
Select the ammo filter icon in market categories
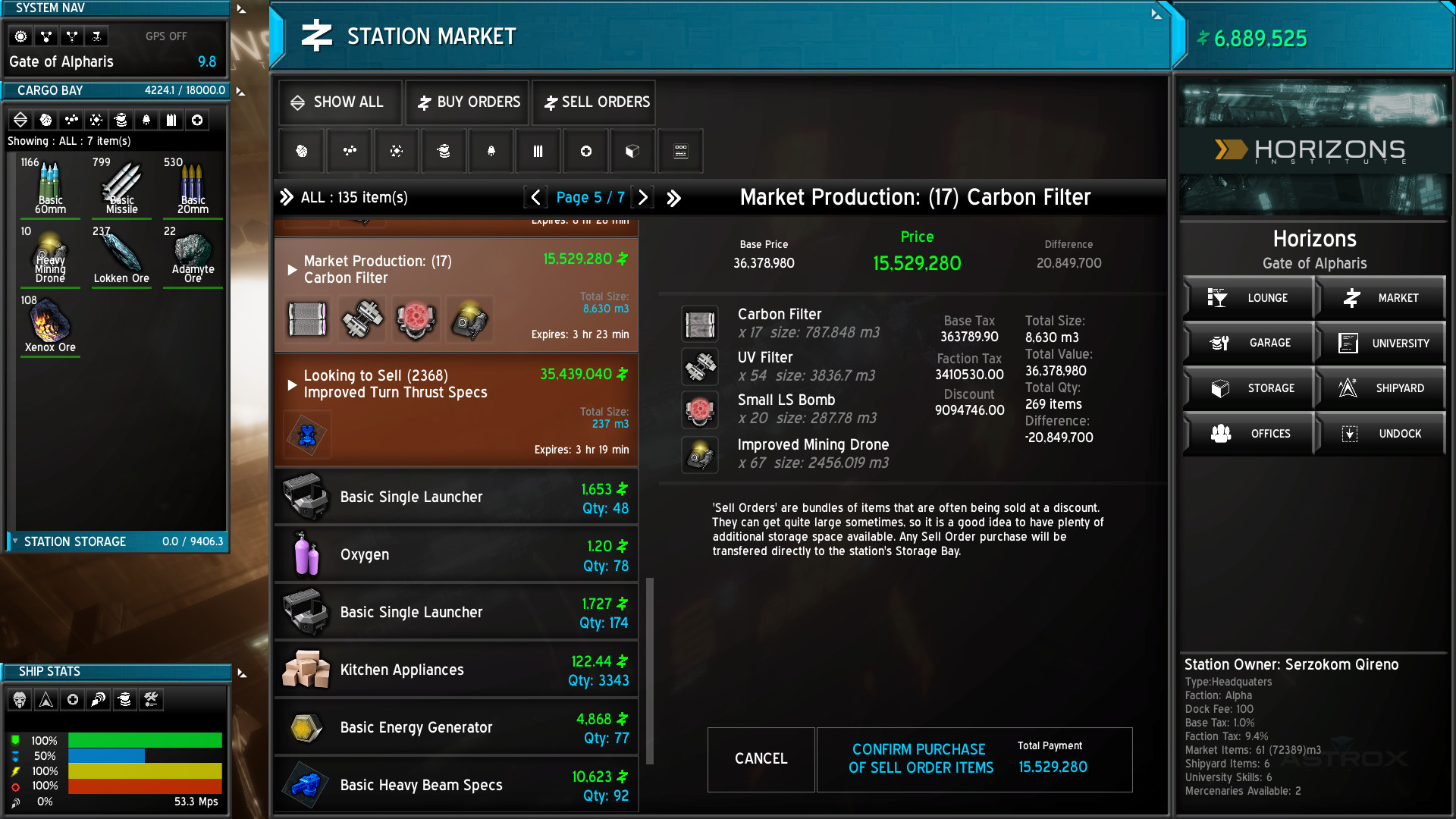538,151
